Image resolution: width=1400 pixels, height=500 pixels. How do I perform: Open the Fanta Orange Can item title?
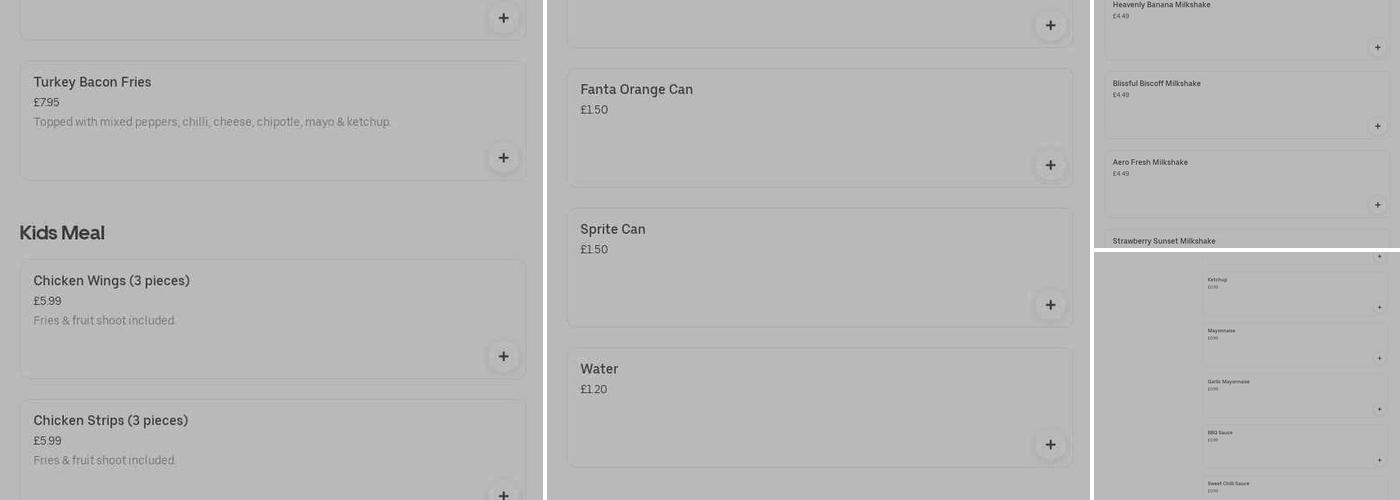pos(636,90)
